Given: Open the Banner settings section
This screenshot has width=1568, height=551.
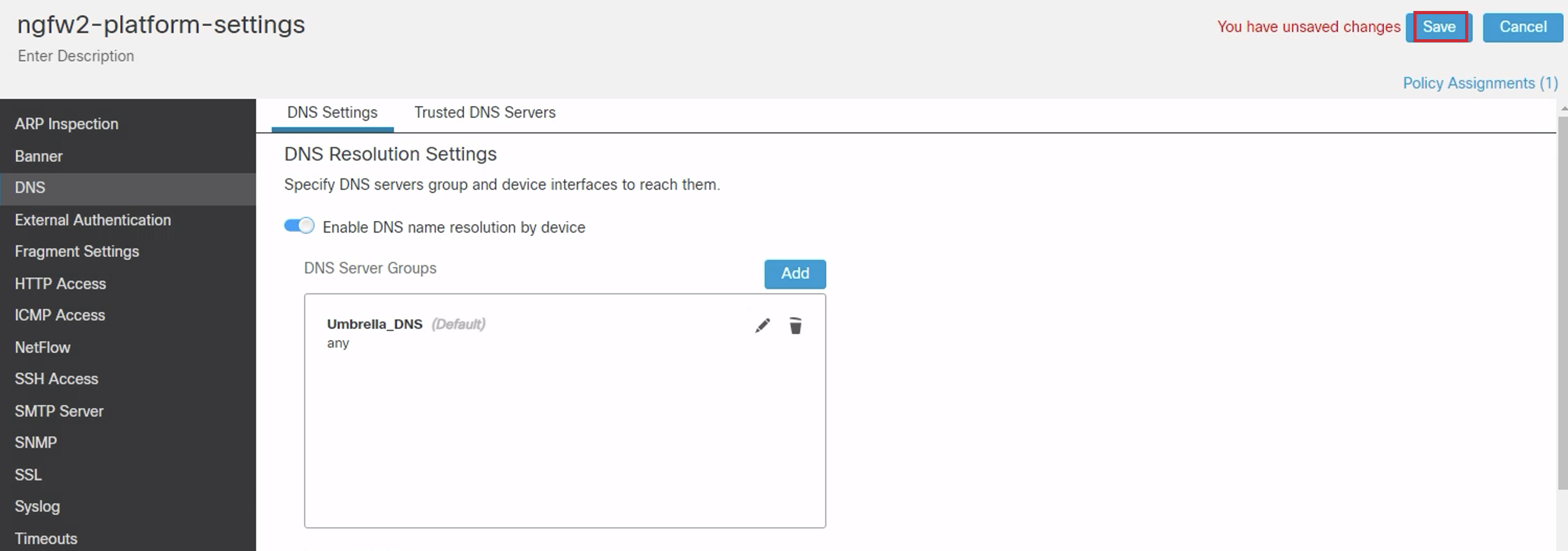Looking at the screenshot, I should 128,156.
